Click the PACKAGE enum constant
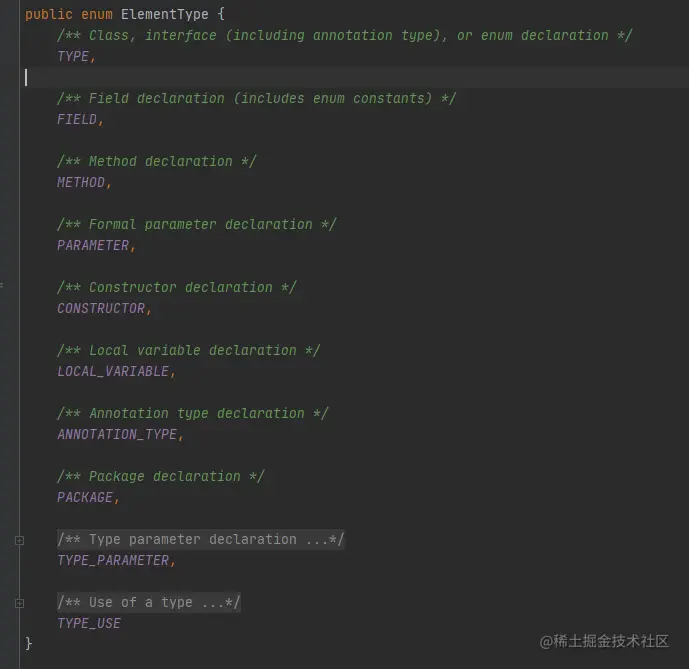 click(x=85, y=498)
